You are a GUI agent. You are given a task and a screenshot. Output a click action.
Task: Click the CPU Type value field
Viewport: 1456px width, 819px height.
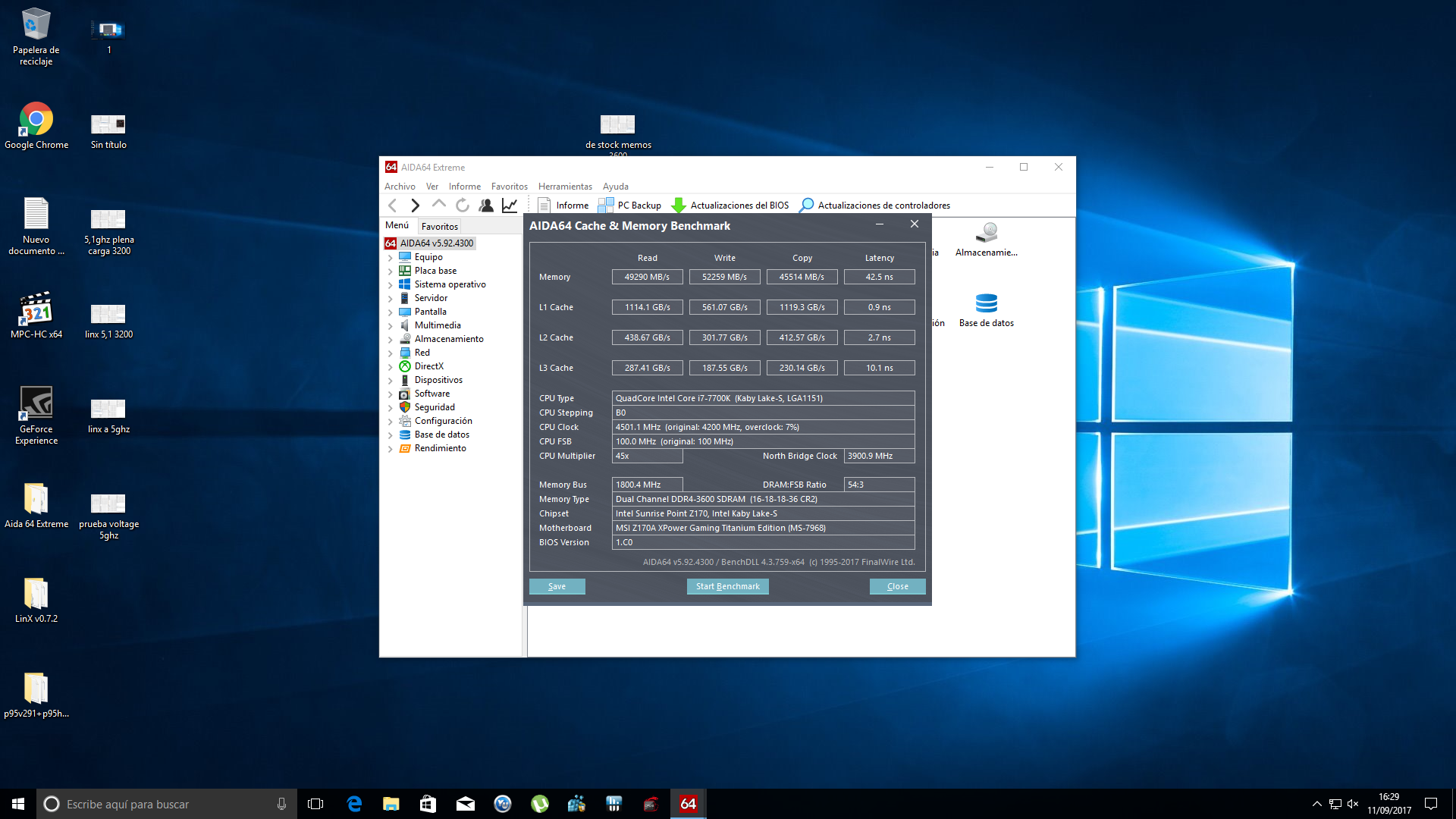[x=763, y=398]
